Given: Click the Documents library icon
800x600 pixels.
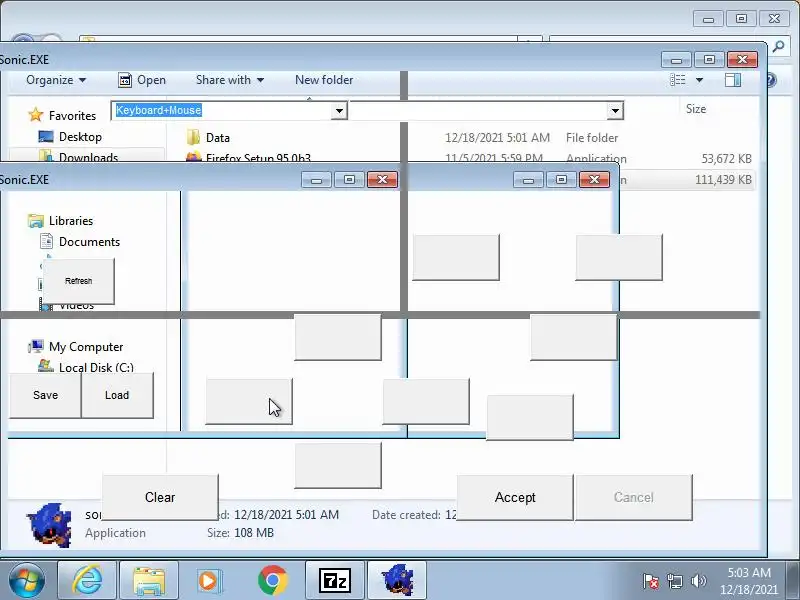Looking at the screenshot, I should (x=46, y=241).
